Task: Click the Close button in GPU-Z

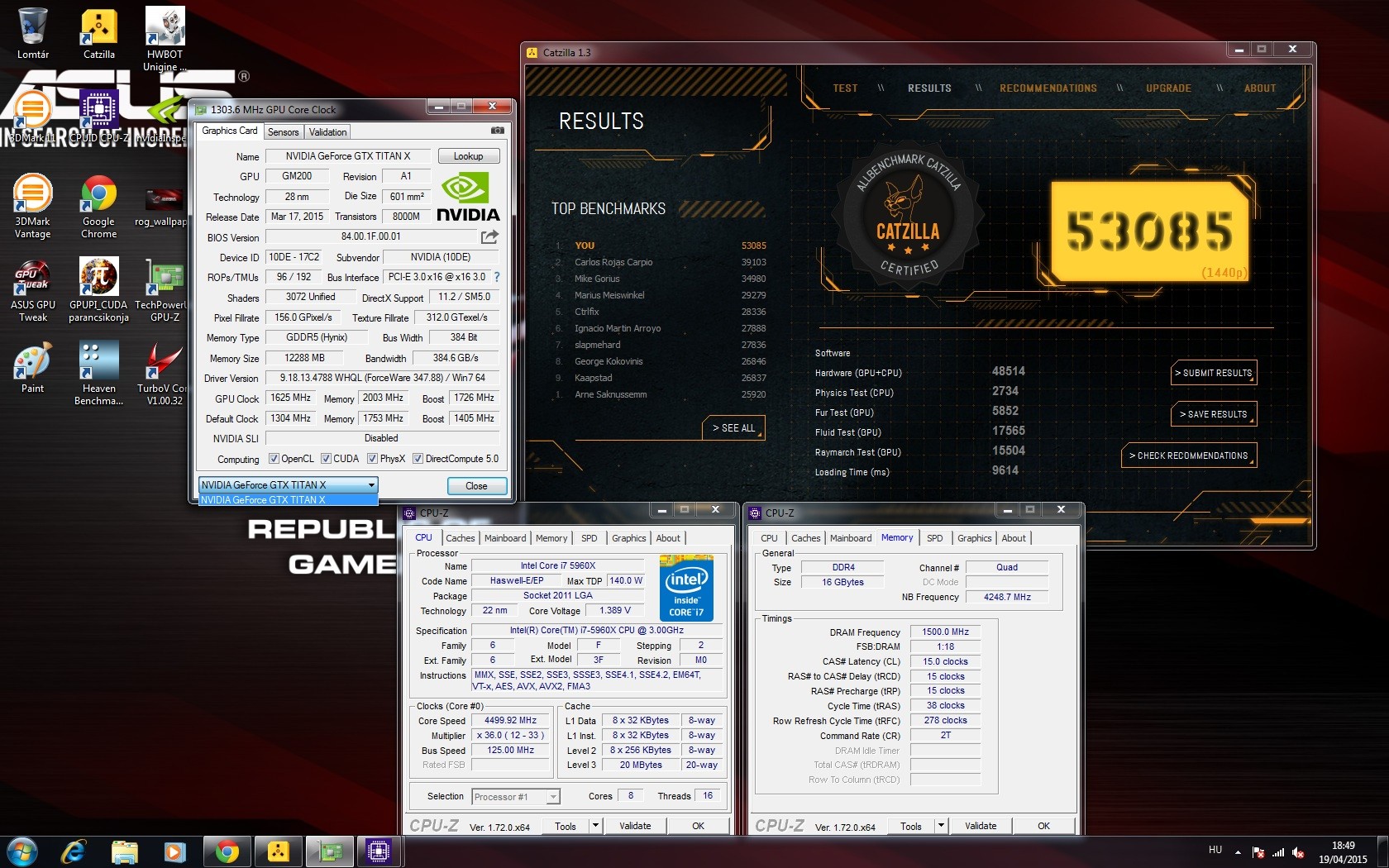Action: [476, 486]
